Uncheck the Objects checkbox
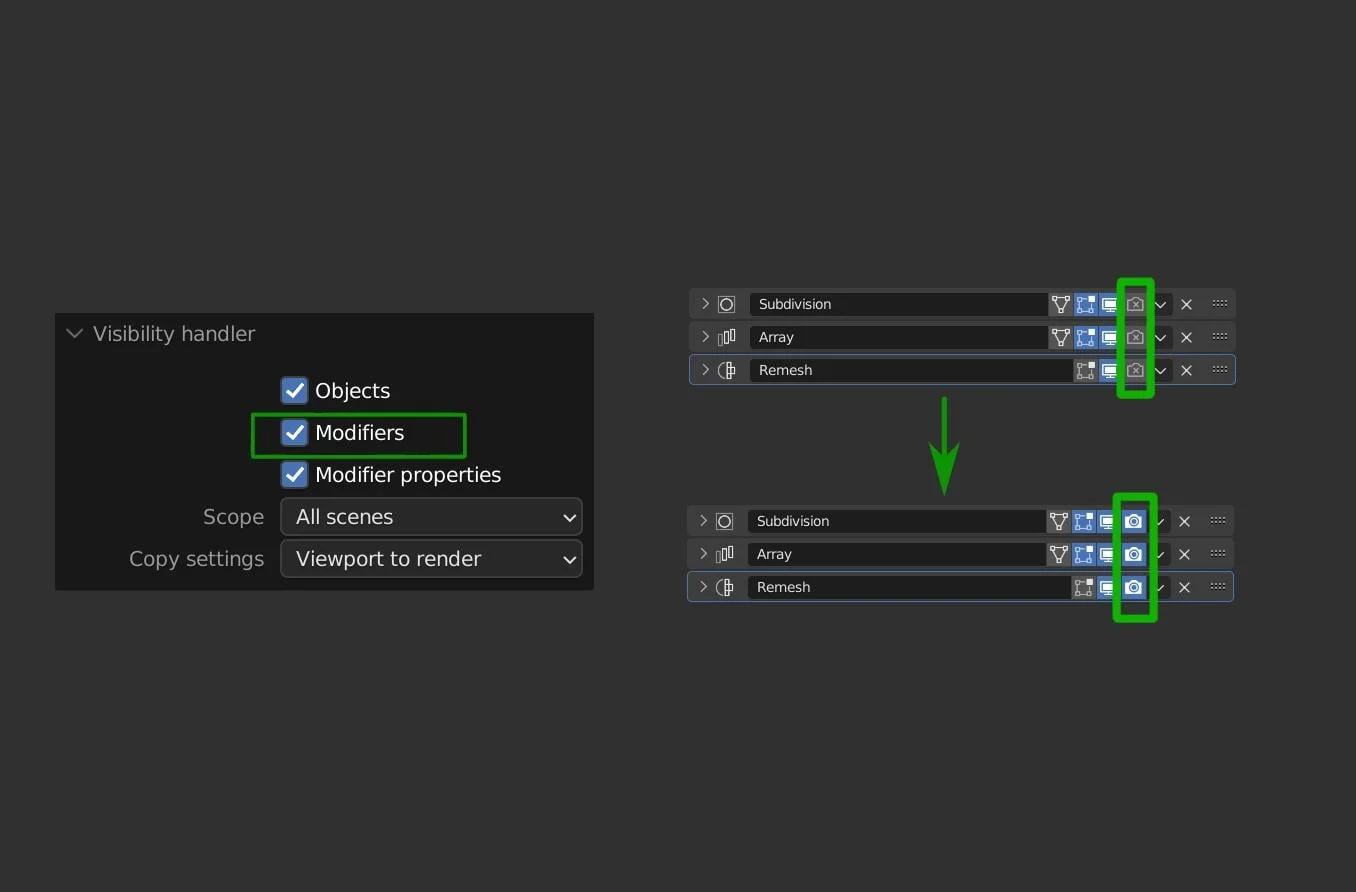1356x892 pixels. (x=294, y=390)
